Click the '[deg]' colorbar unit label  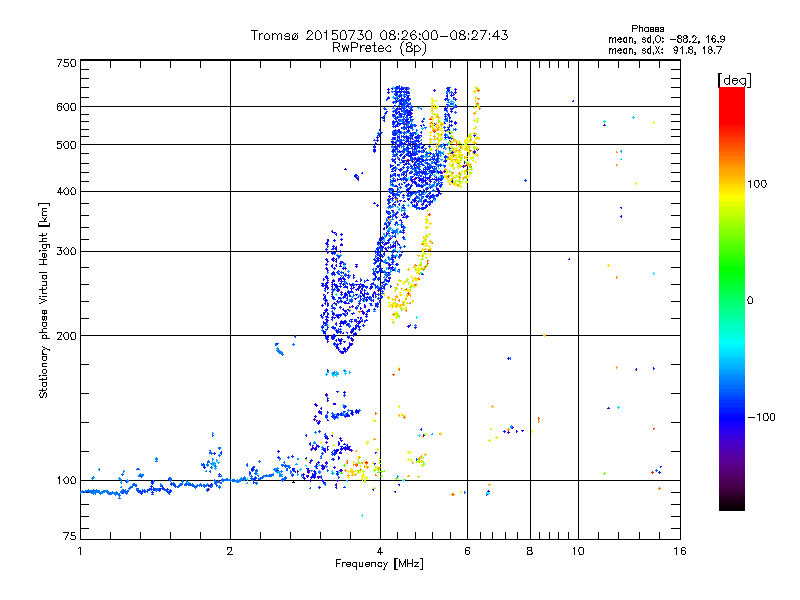pos(734,80)
